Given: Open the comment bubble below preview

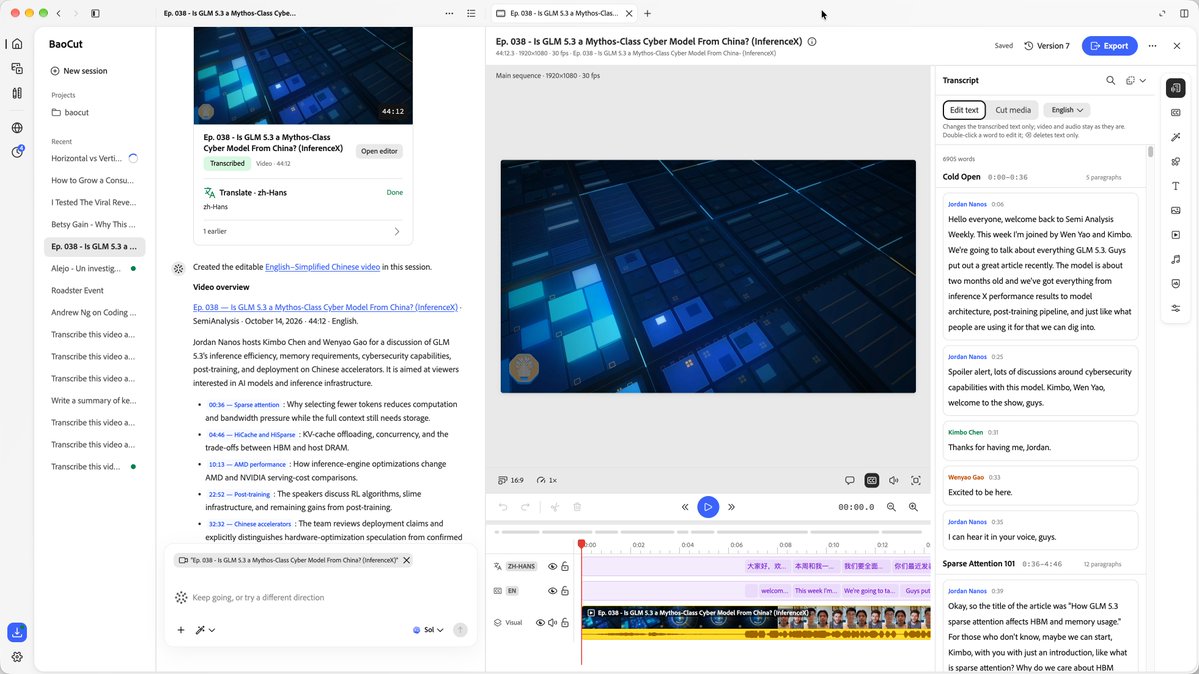Looking at the screenshot, I should 850,480.
